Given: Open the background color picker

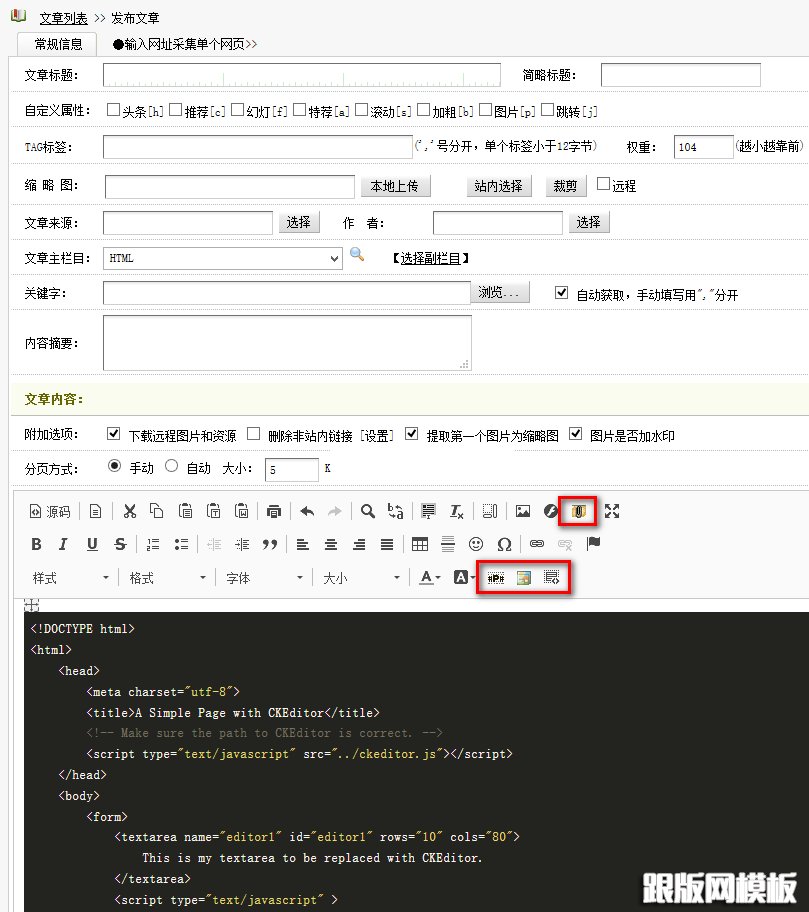Looking at the screenshot, I should click(464, 578).
